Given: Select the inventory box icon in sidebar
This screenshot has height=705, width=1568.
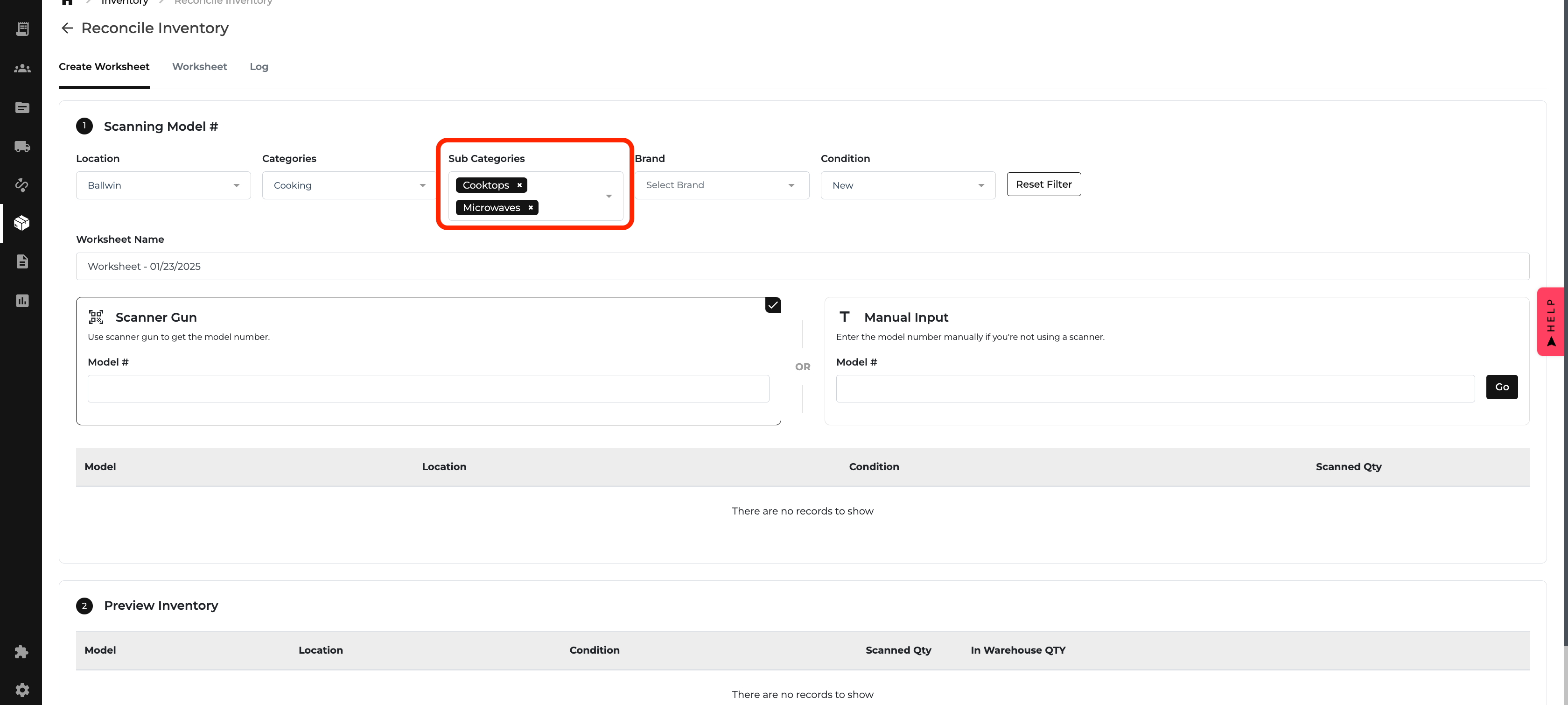Looking at the screenshot, I should 22,224.
